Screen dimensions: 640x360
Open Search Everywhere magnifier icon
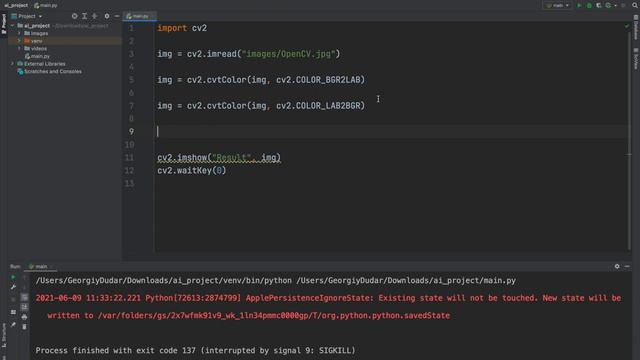pos(635,5)
